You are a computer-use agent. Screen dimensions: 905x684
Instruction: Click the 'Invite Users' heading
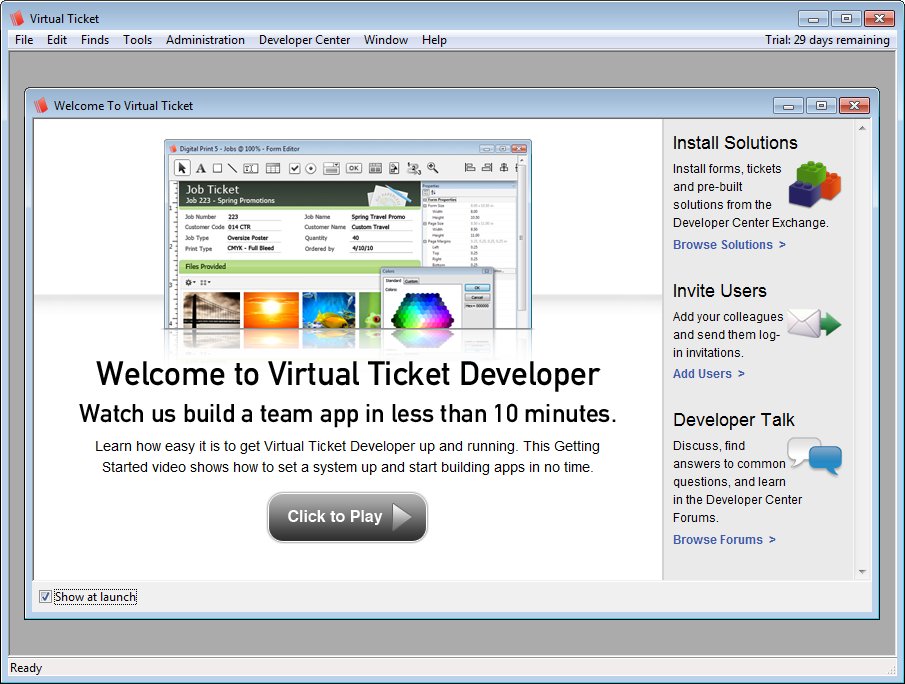coord(719,290)
